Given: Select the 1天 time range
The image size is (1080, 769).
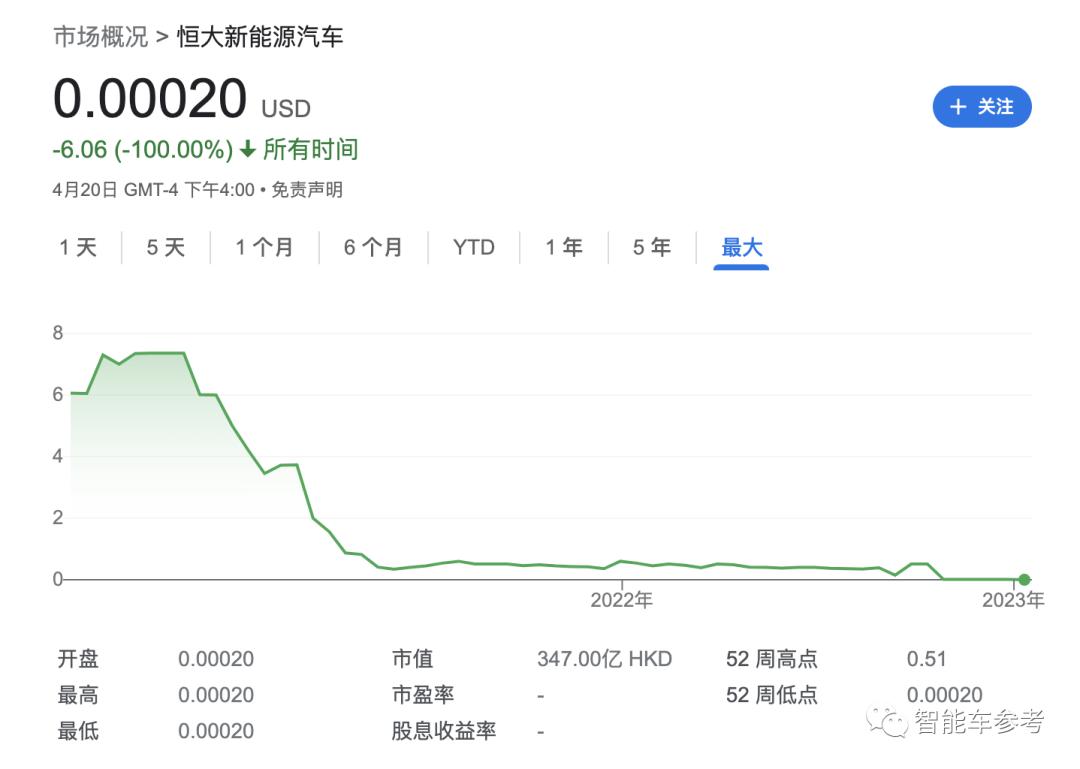Looking at the screenshot, I should (78, 247).
